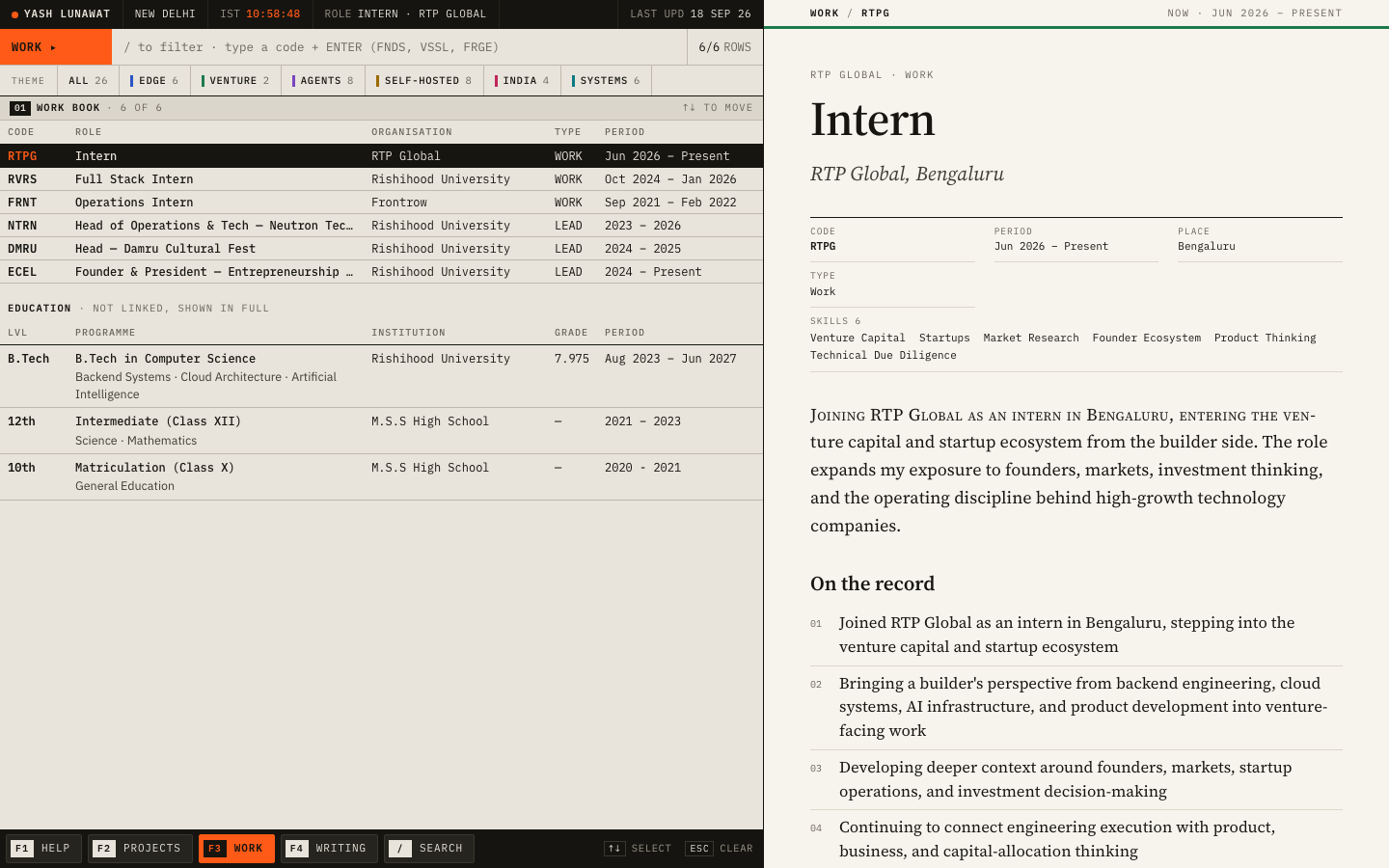Click the F1 Help key button
Screen dimensions: 1389x868
[43, 849]
